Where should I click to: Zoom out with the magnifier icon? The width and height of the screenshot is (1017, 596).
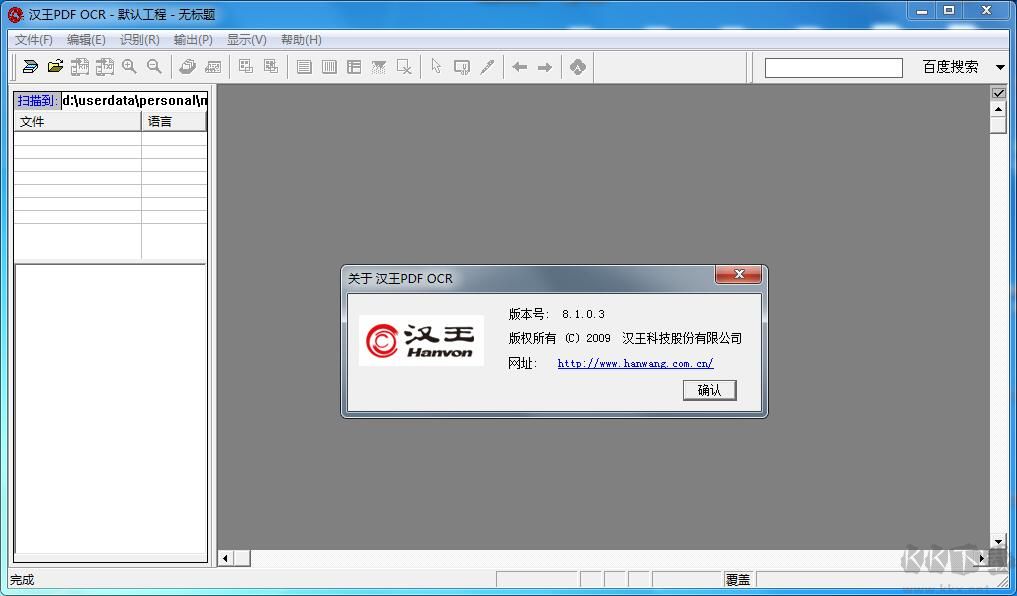(153, 66)
